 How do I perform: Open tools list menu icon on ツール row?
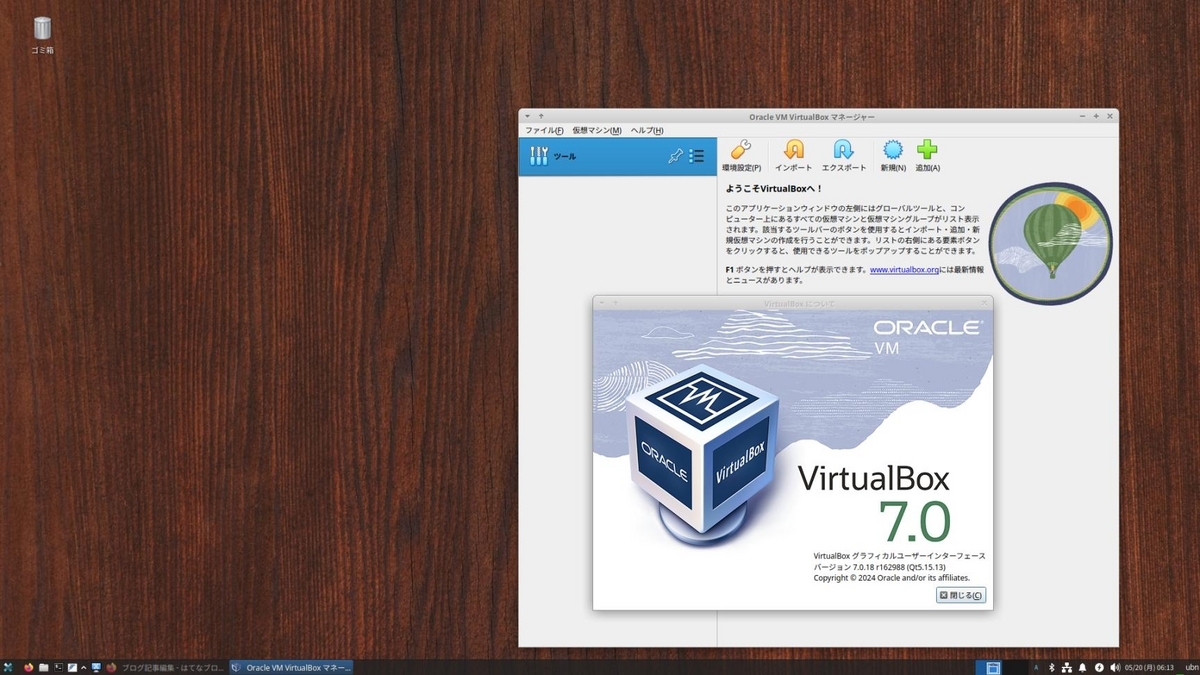(697, 156)
